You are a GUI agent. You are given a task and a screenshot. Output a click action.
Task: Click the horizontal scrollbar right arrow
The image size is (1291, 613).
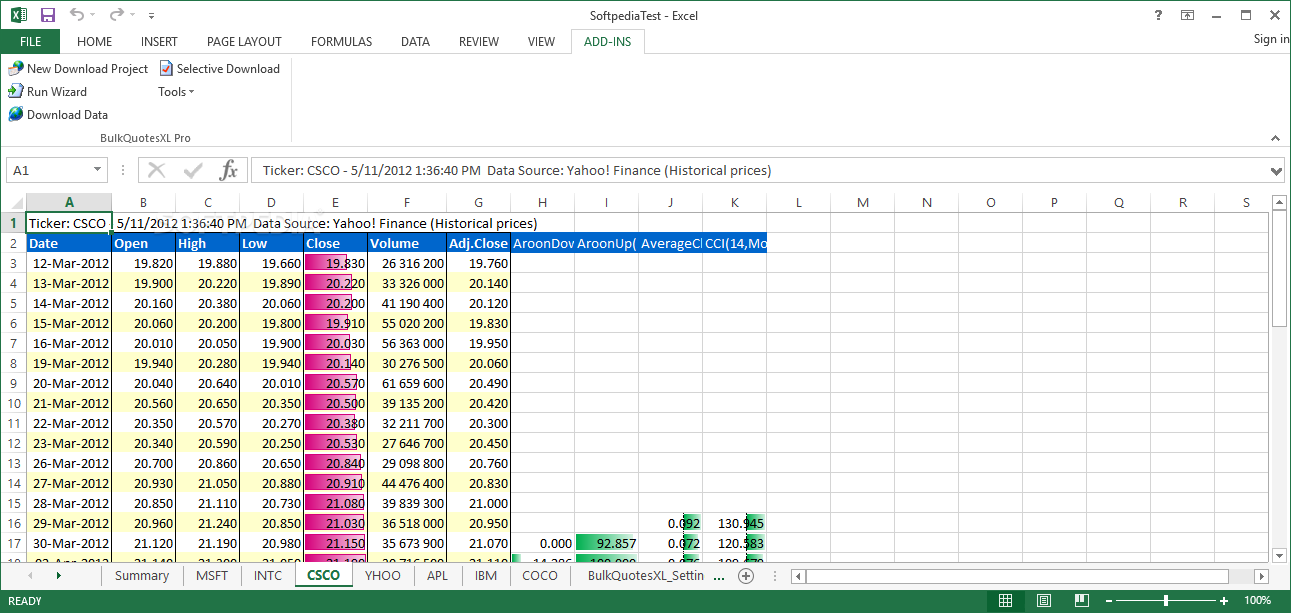click(x=1262, y=576)
